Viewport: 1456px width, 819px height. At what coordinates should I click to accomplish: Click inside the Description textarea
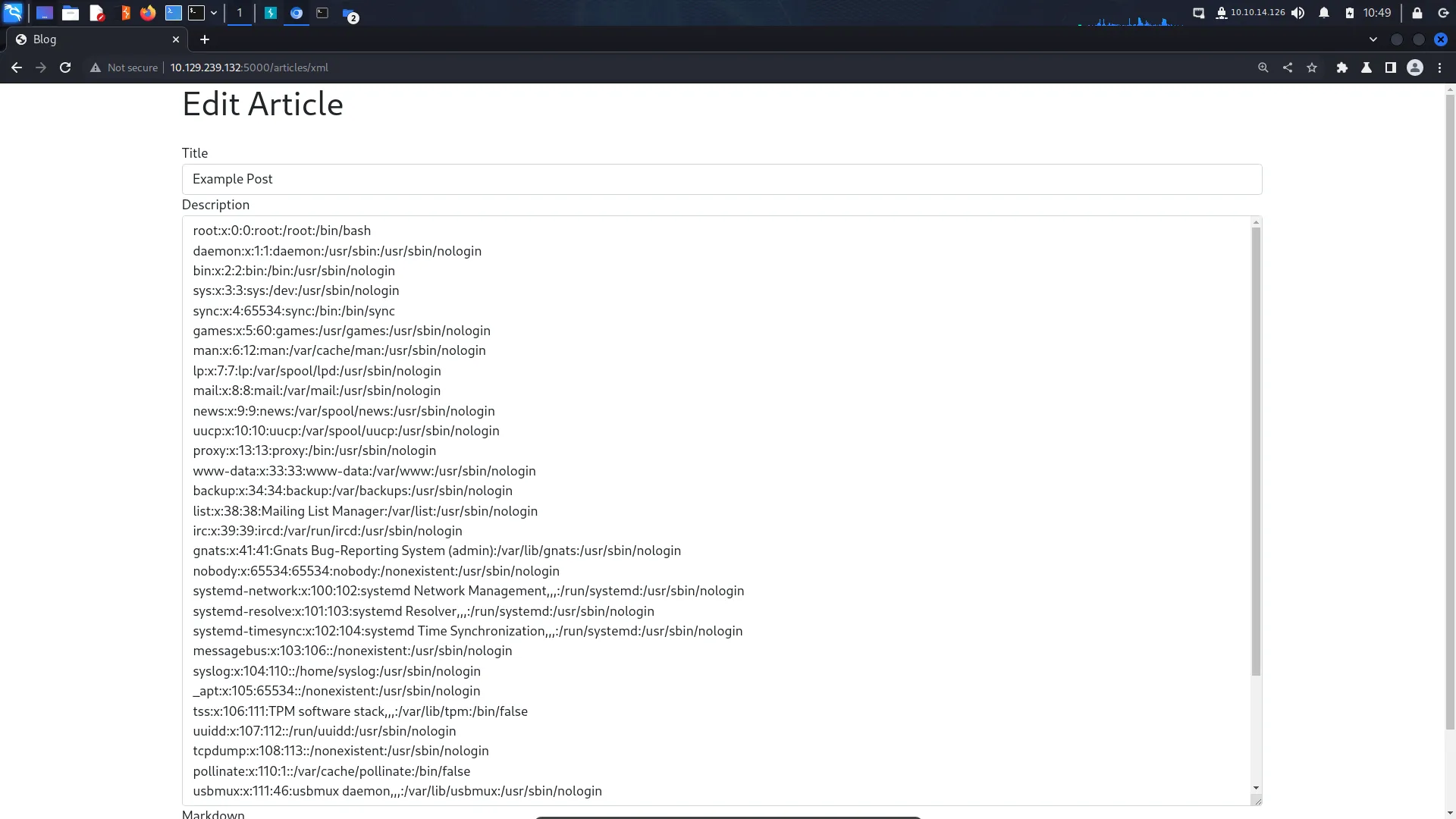717,510
